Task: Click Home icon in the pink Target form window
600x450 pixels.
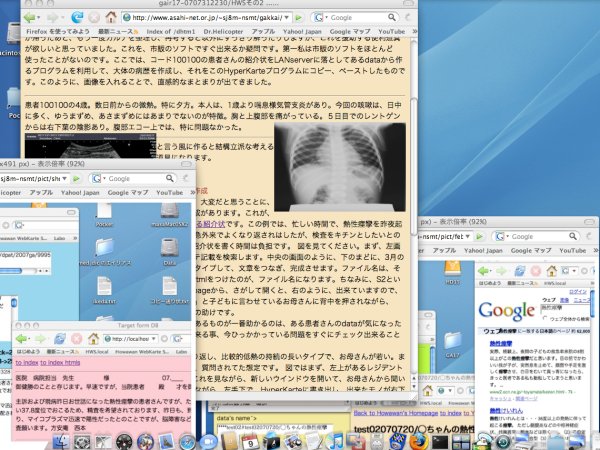Action: tap(93, 339)
